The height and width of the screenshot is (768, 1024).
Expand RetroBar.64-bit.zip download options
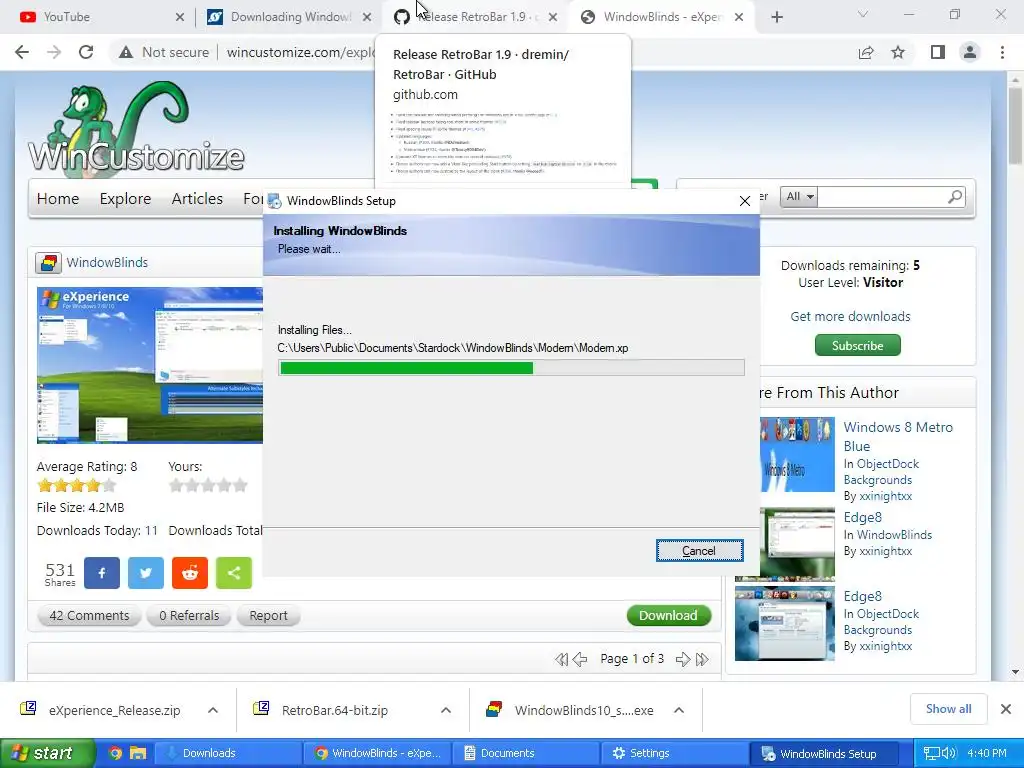click(x=445, y=710)
